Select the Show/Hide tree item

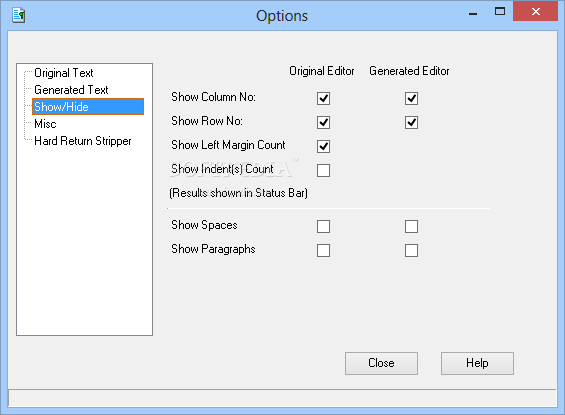coord(88,107)
